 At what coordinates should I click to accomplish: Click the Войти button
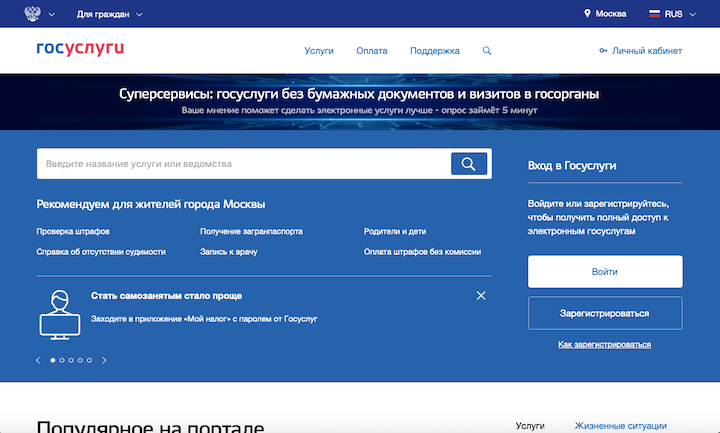tap(605, 272)
